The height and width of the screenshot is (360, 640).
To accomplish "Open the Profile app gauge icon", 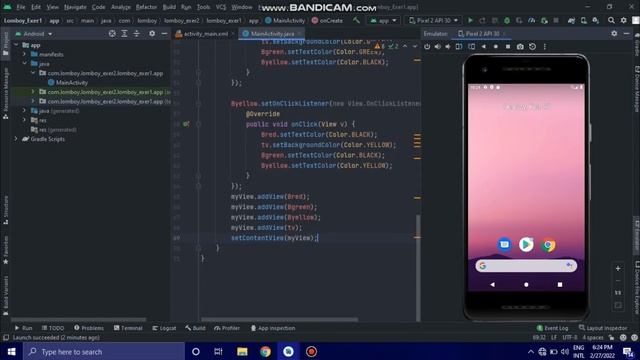I will click(531, 20).
